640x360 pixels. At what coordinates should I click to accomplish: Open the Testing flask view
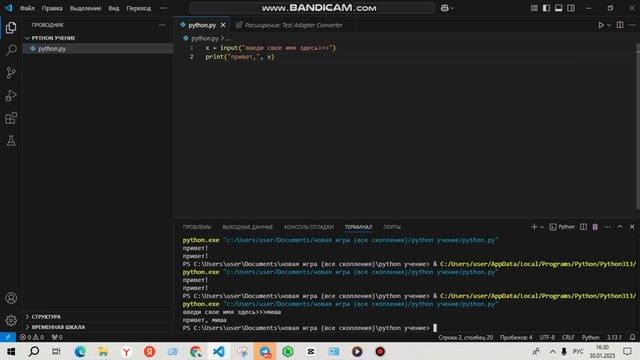tap(11, 141)
